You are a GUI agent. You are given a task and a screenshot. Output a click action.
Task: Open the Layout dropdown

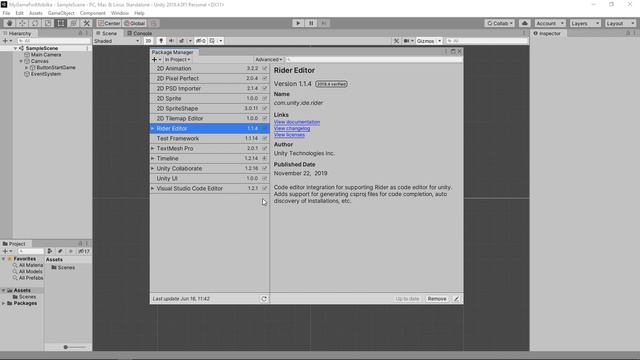coord(620,23)
